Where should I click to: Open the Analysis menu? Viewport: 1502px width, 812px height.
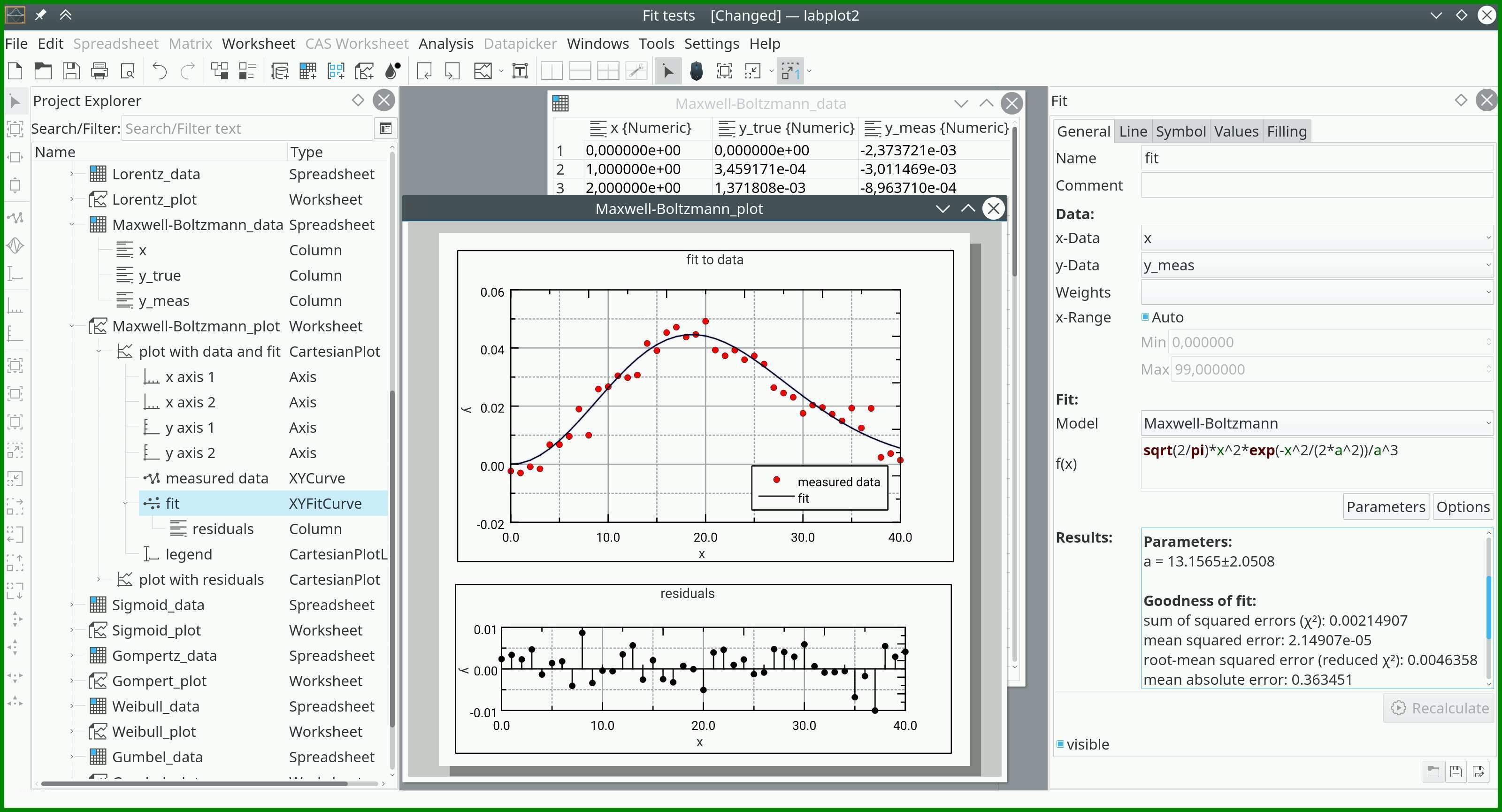(446, 44)
